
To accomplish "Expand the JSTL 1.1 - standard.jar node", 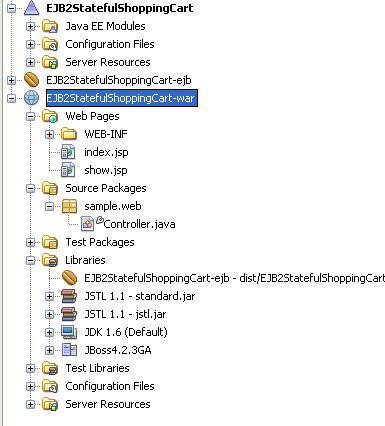I will tap(49, 296).
